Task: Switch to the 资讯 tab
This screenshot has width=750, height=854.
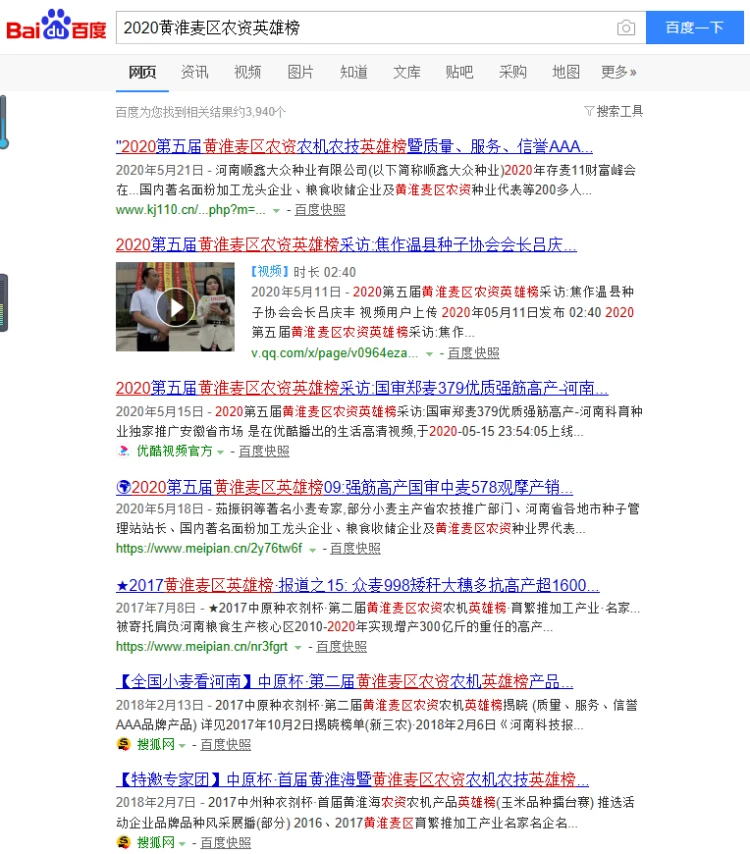Action: (194, 72)
